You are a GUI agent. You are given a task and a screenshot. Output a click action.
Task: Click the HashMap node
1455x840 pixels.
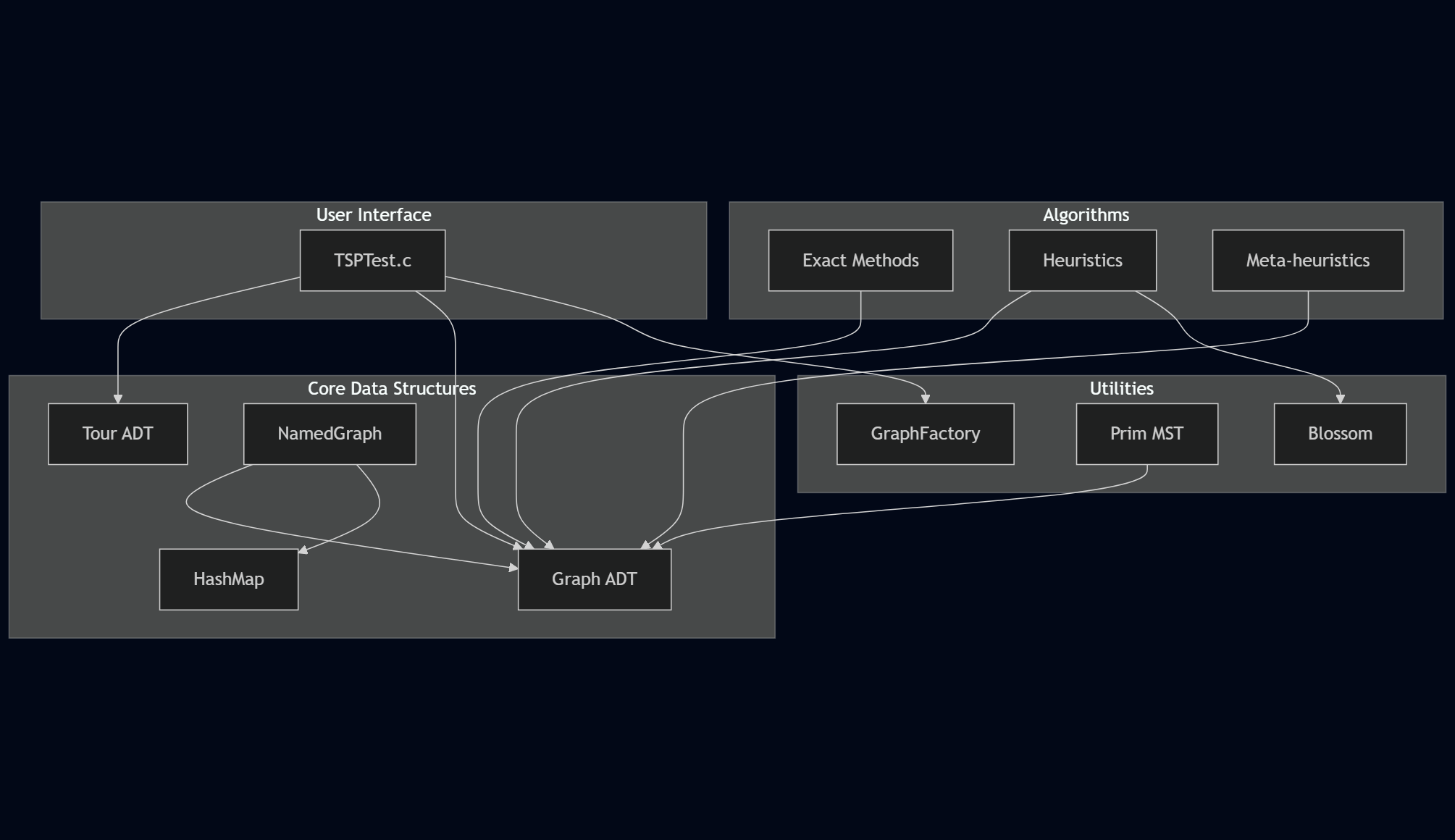[229, 579]
